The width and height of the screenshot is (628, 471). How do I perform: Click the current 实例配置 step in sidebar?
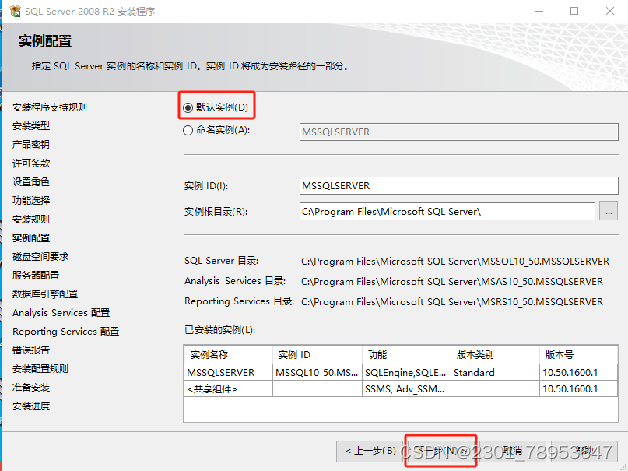[x=31, y=238]
